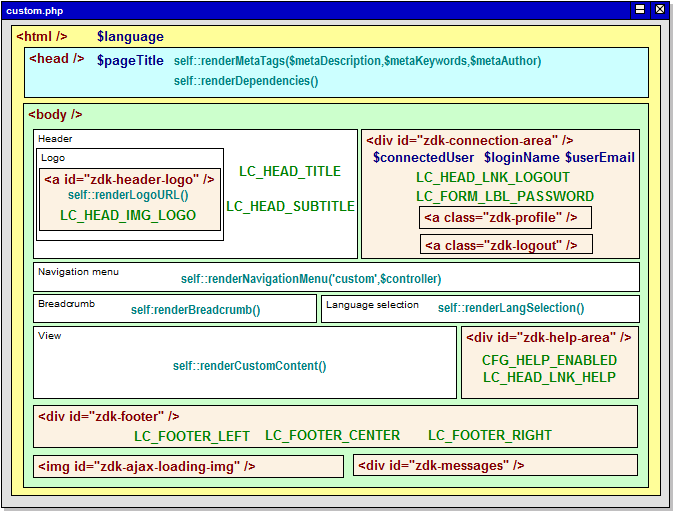Click the LC_HEAD_LNK_HELP constant
This screenshot has height=511, width=673.
549,377
